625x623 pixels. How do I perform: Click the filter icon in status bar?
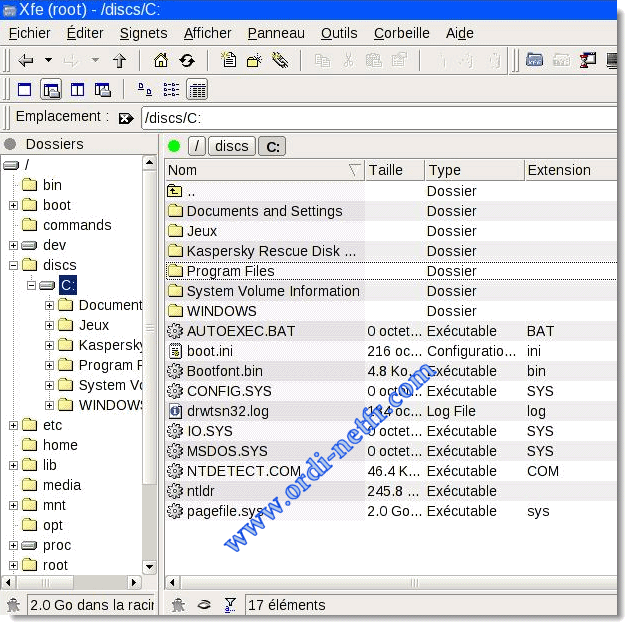[230, 605]
